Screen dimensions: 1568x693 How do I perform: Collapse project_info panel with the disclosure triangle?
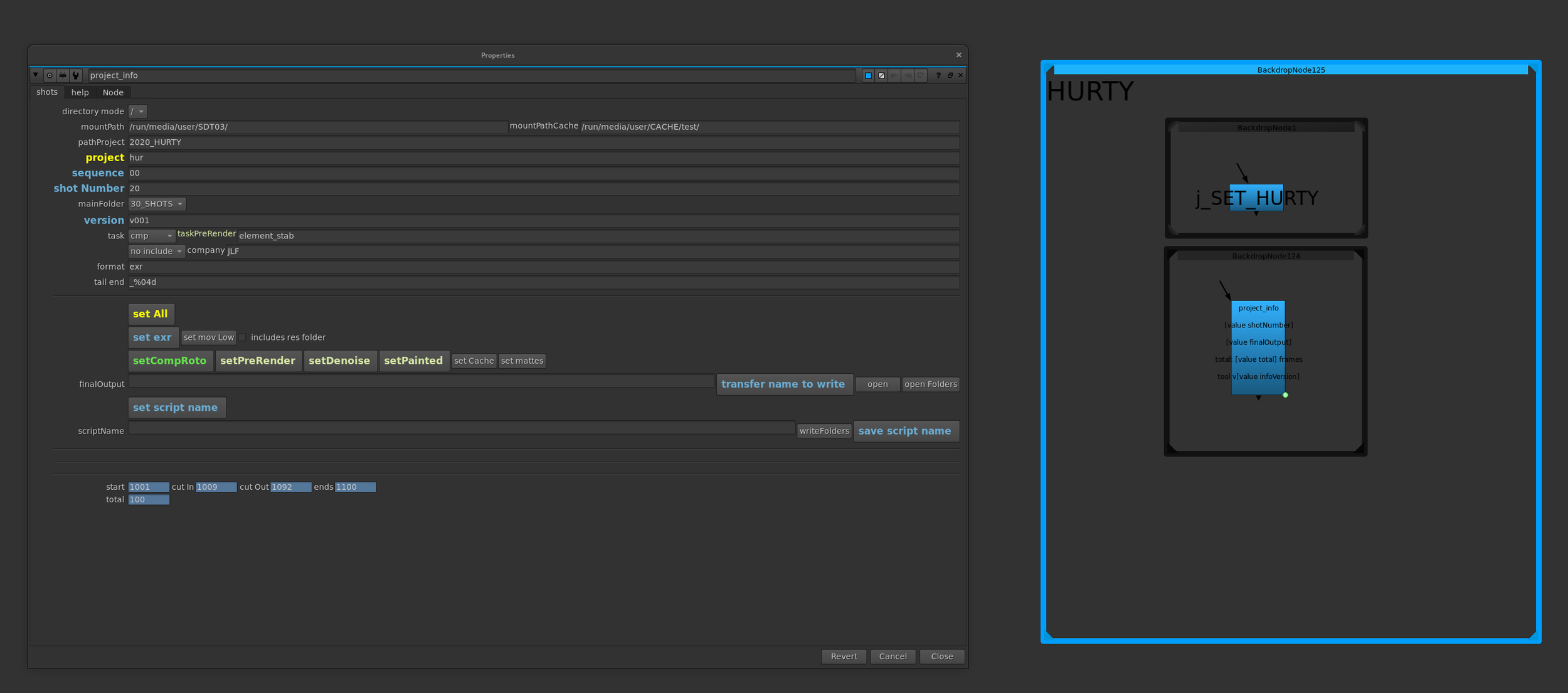(x=36, y=75)
